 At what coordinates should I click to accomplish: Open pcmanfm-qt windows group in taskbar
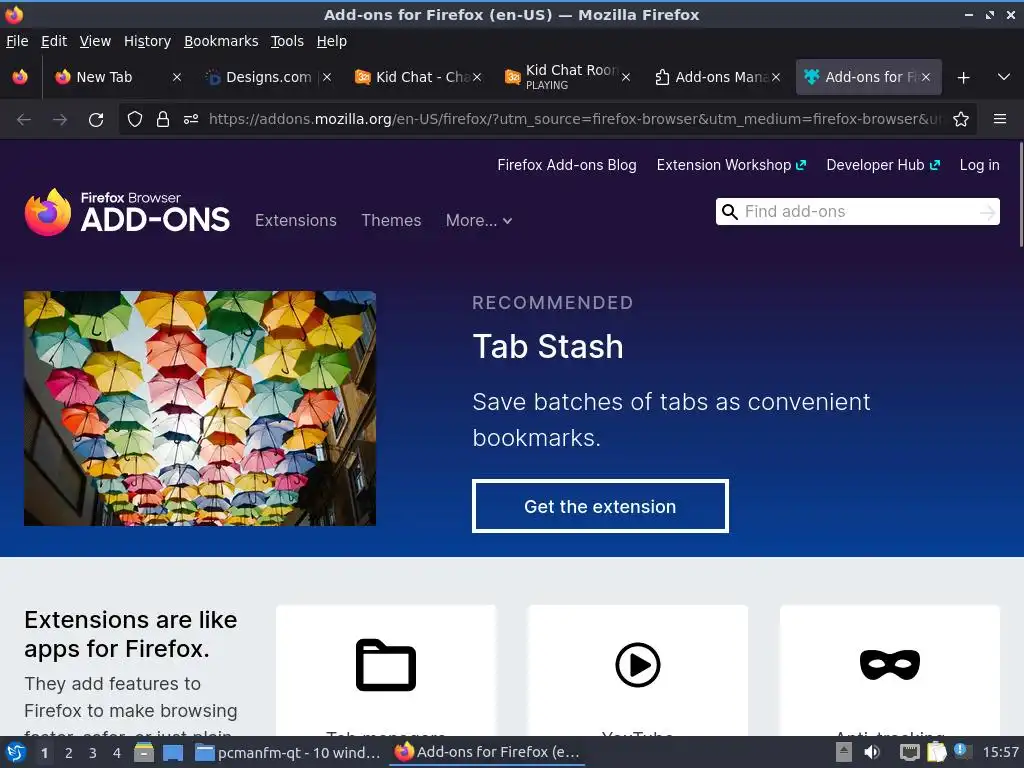tap(287, 753)
